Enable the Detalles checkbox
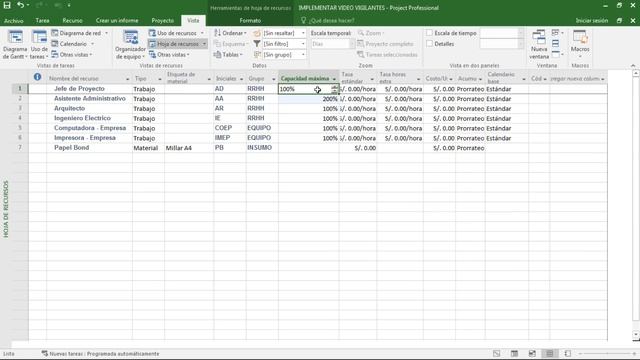640x360 pixels. point(429,44)
